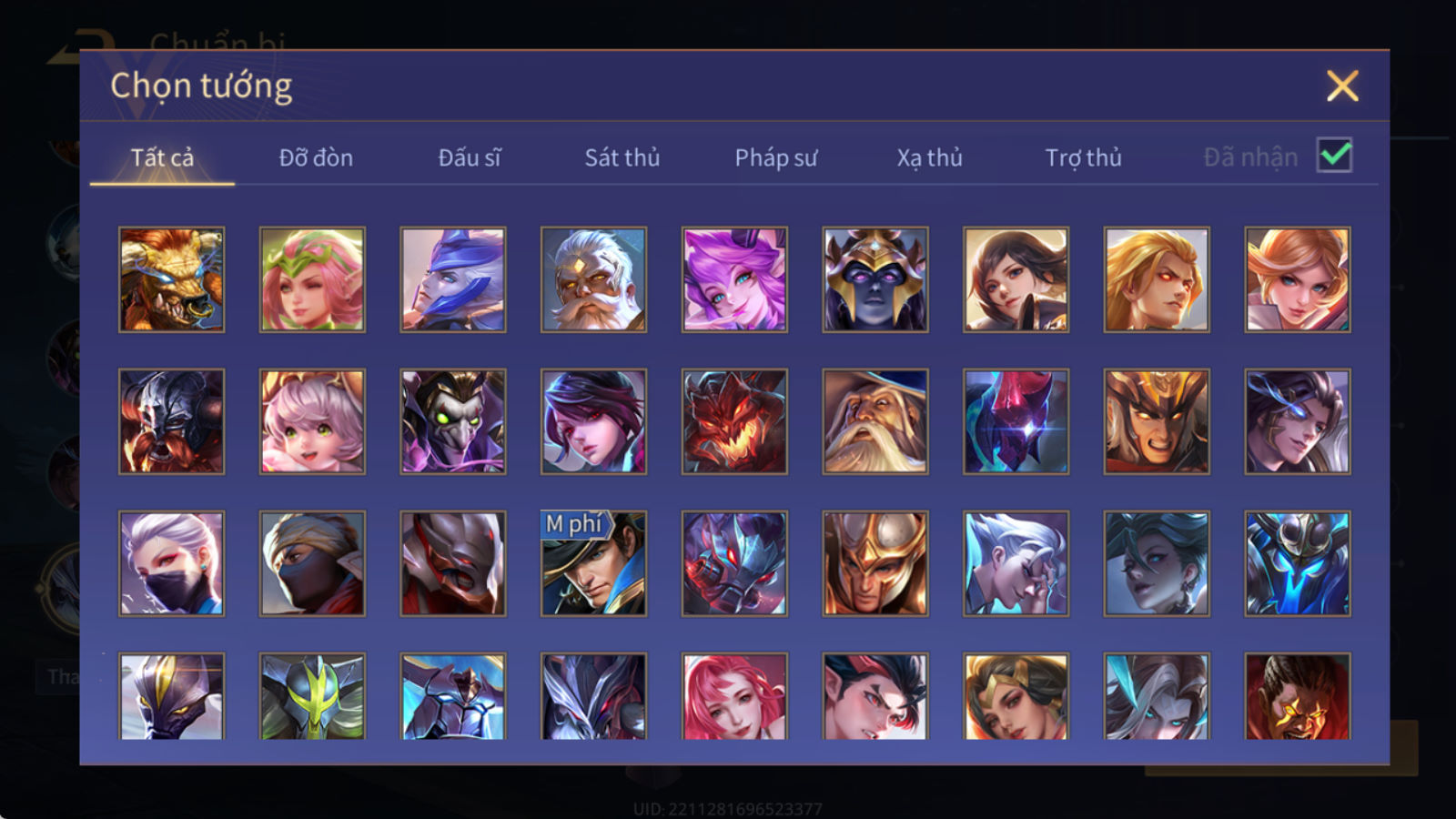Close the Chọn tướng dialog
The height and width of the screenshot is (819, 1456).
[1342, 86]
